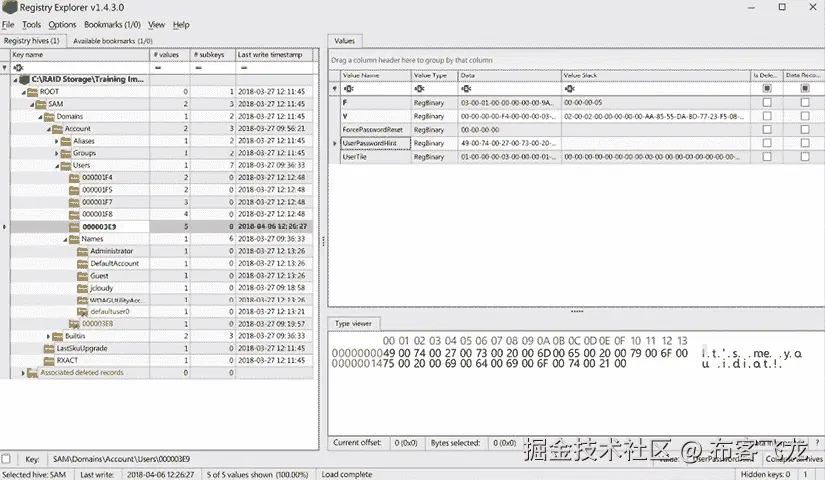Viewport: 825px width, 480px height.
Task: Click the 000001F4 key folder icon
Action: [x=74, y=177]
